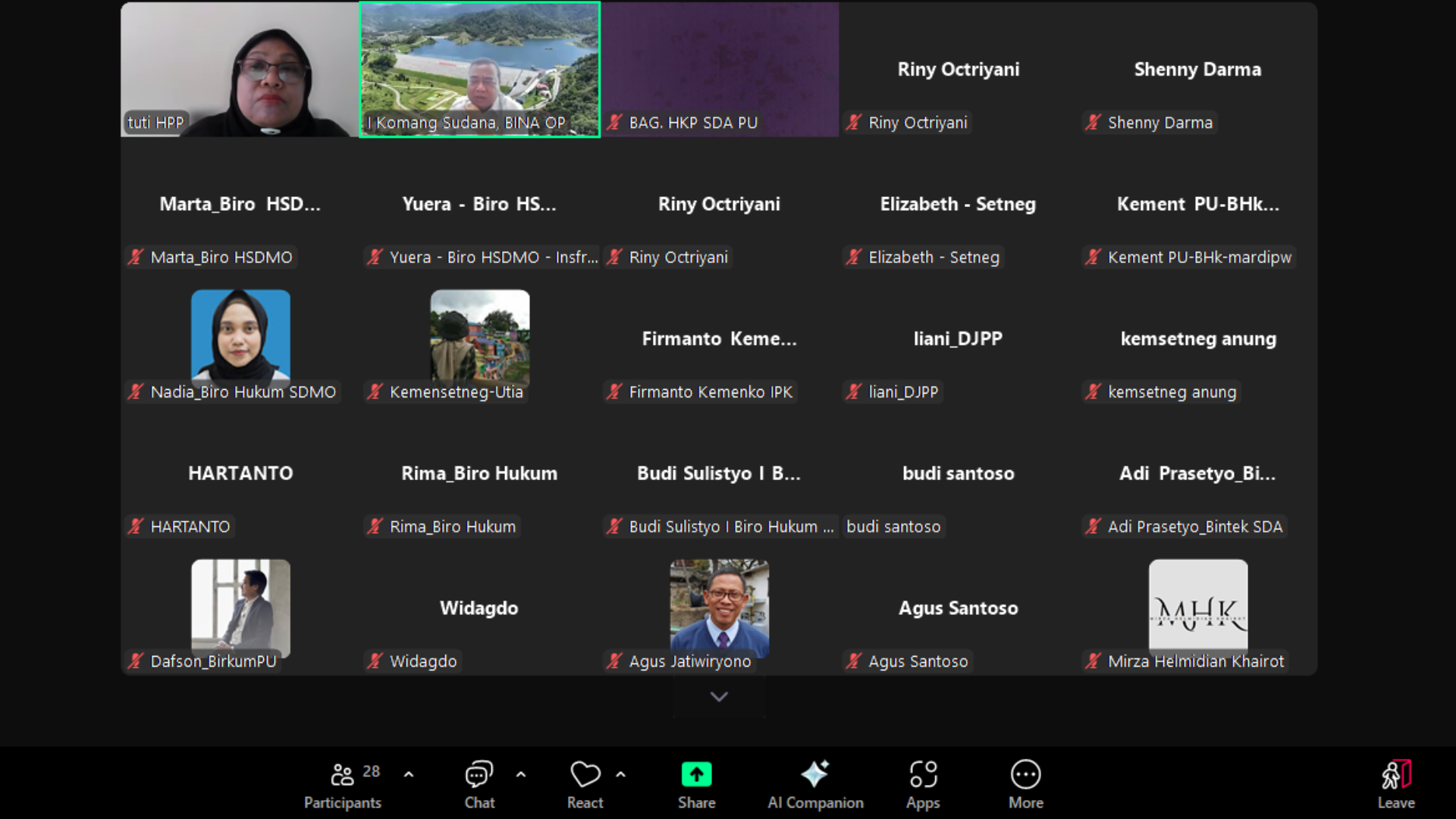The width and height of the screenshot is (1456, 819).
Task: Click muted mic icon of Dafson_BirkumPU
Action: point(136,661)
